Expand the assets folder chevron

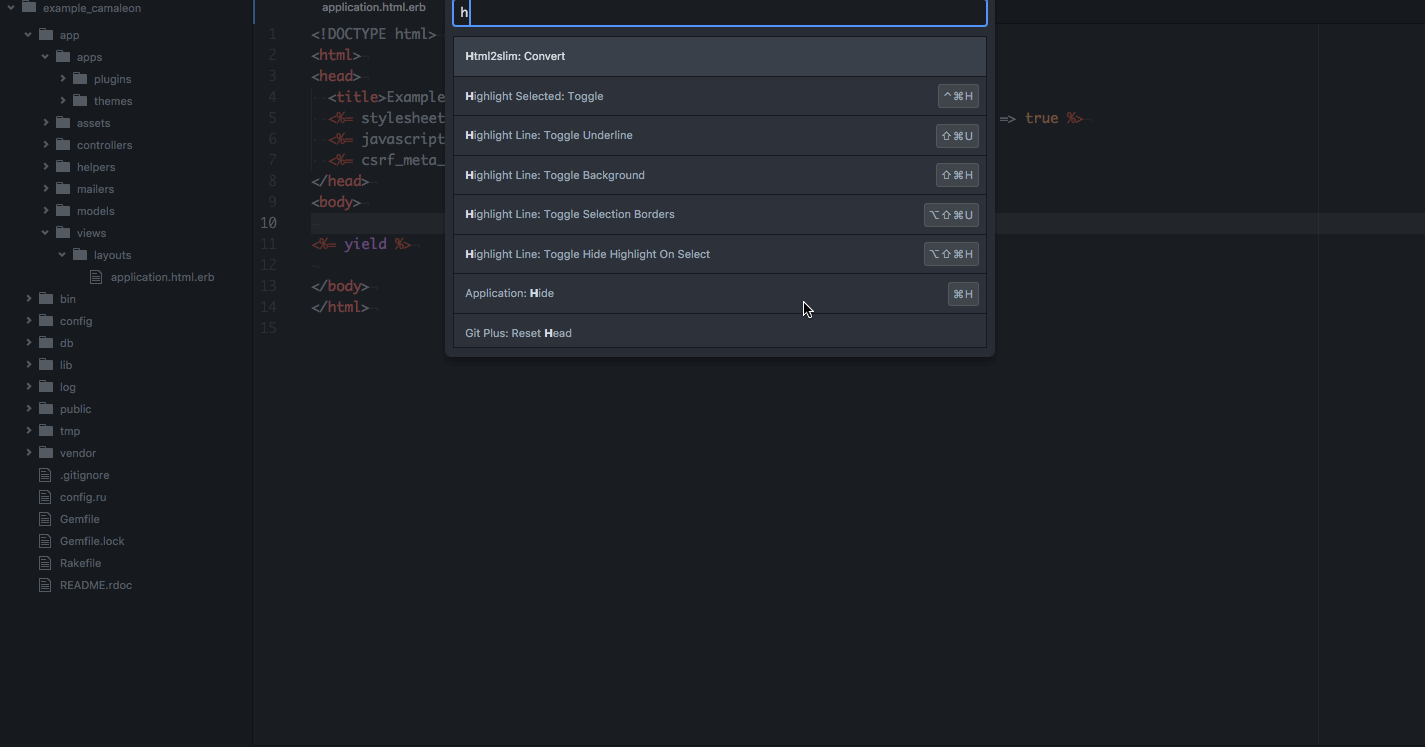pyautogui.click(x=46, y=123)
